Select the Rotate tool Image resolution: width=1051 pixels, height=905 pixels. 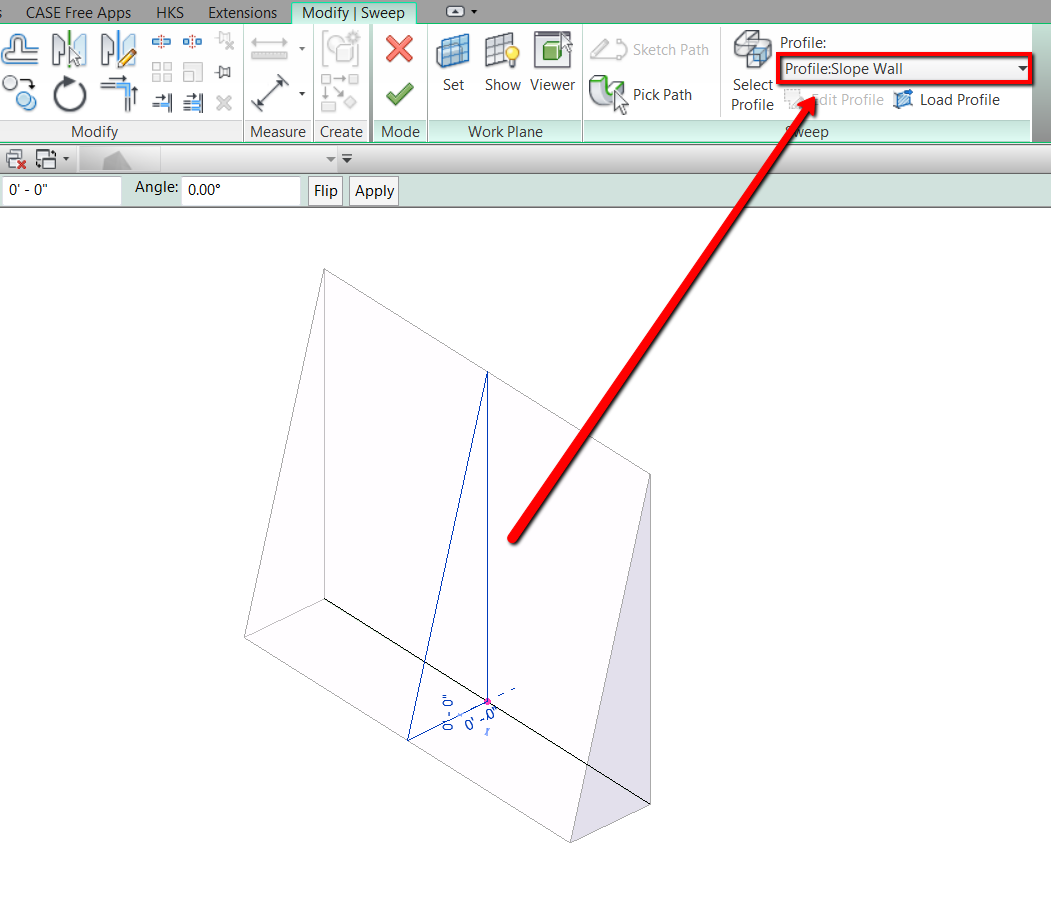coord(68,95)
